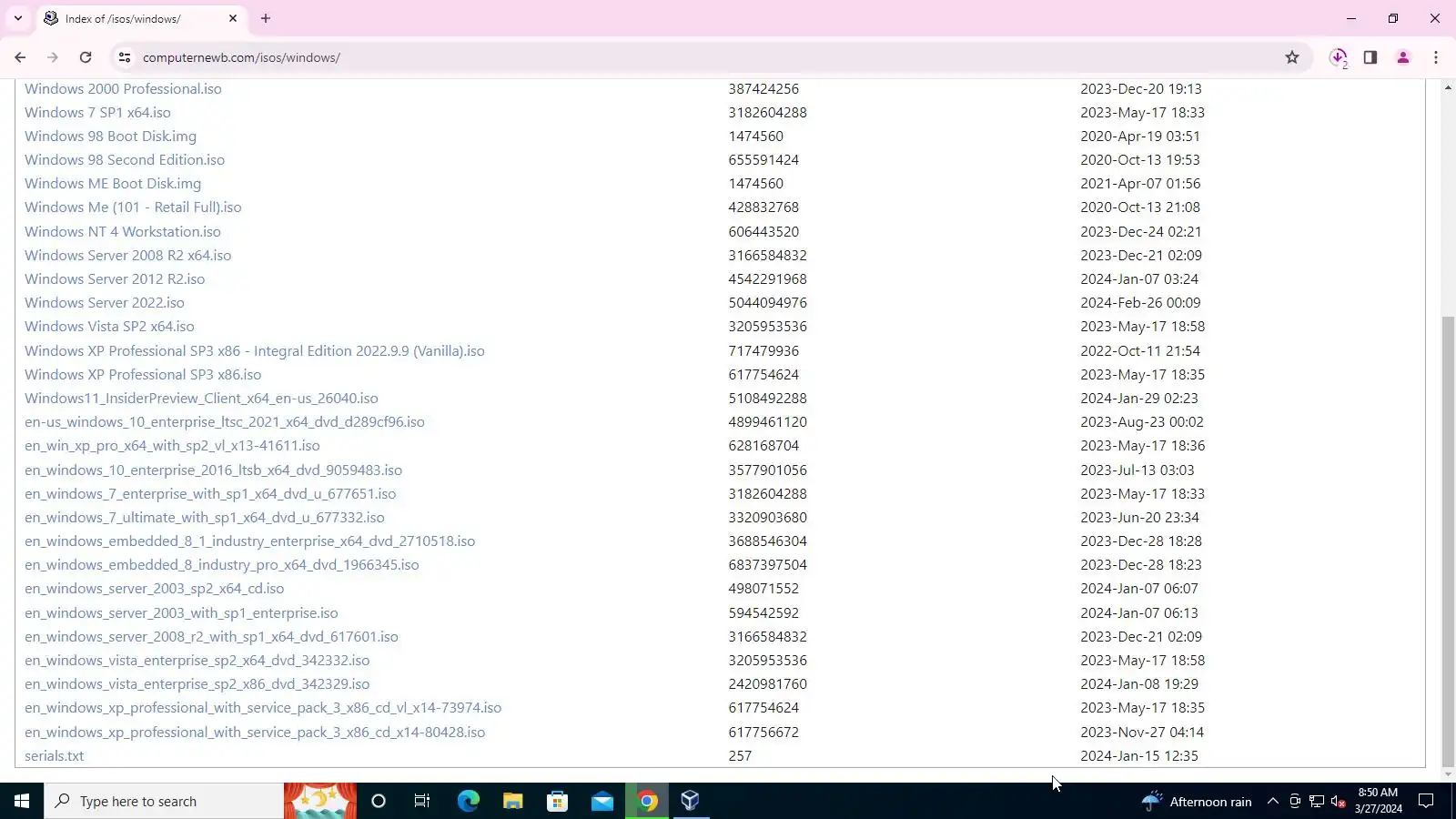Open Windows Server 2008 R2 x64.iso
1456x819 pixels.
[128, 256]
